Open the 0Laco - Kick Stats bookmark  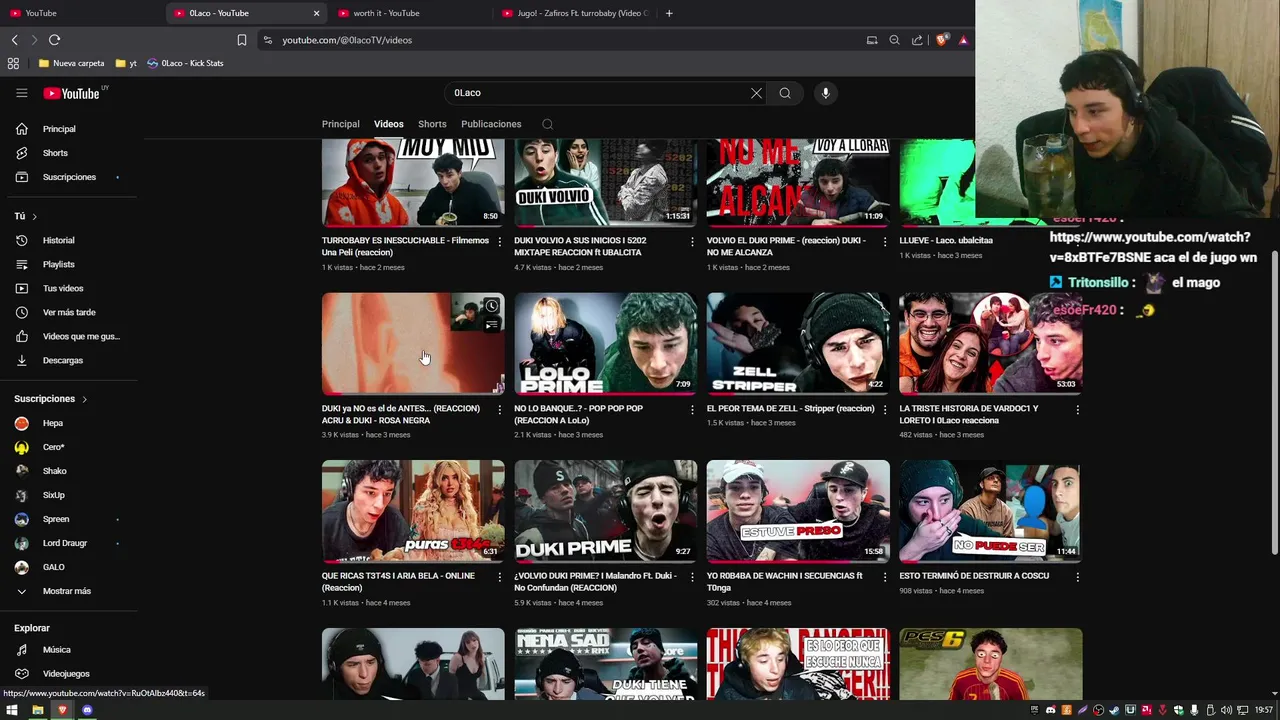pos(184,63)
